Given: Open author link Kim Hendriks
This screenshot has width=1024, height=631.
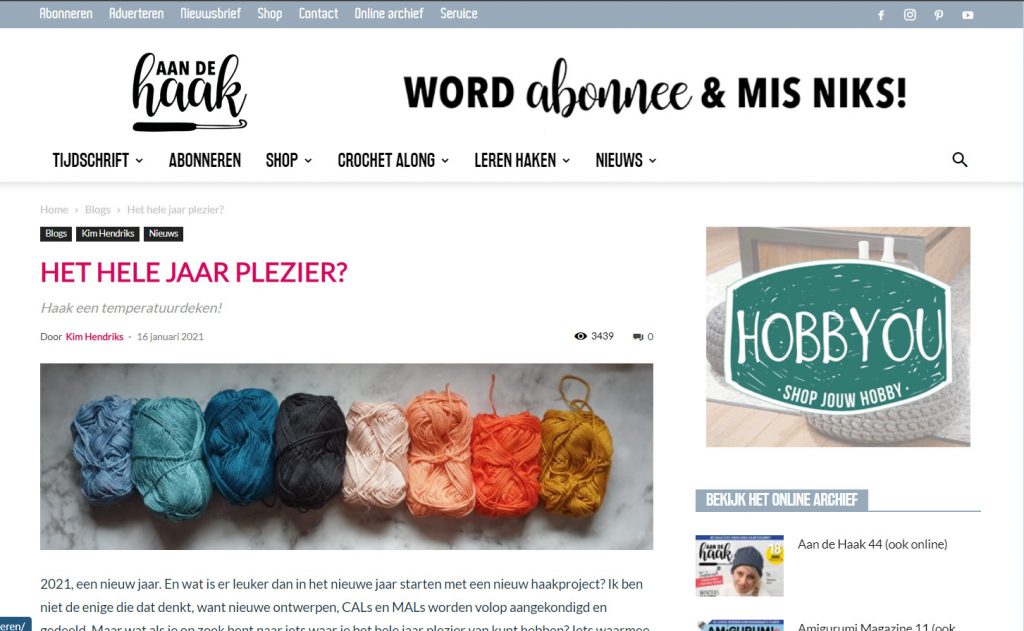Looking at the screenshot, I should tap(94, 336).
